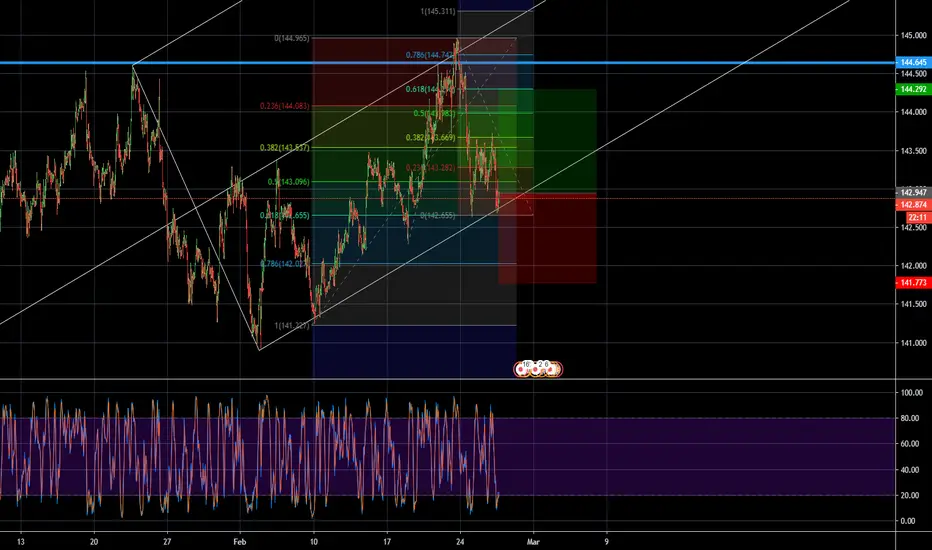
Task: Click the Feb date label on time axis
Action: tap(240, 542)
